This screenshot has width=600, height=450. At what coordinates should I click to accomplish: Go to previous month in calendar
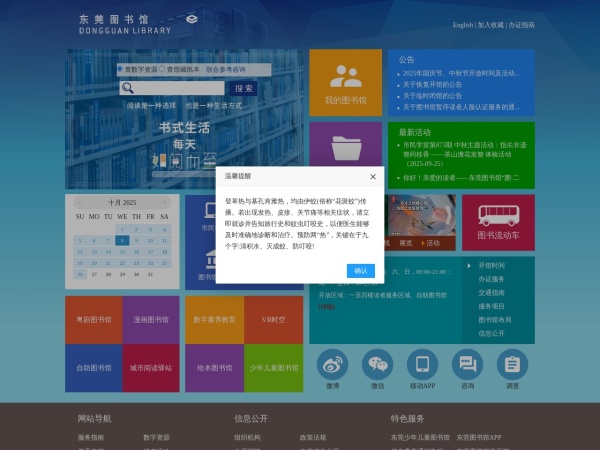point(80,202)
